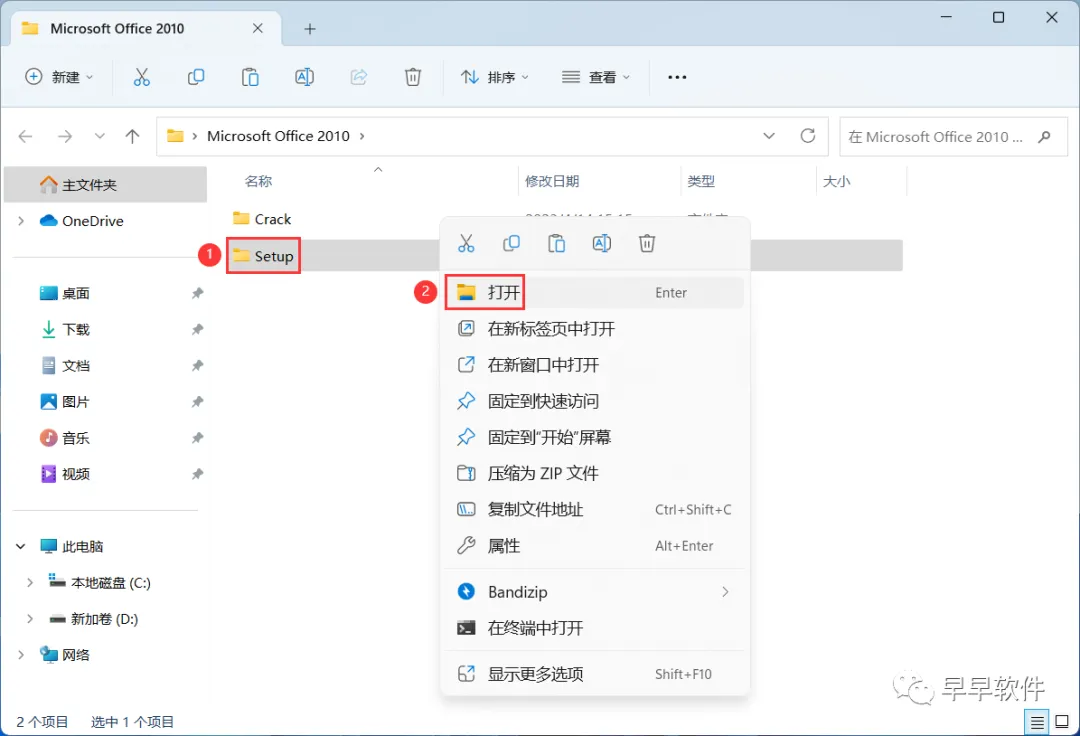1080x736 pixels.
Task: Sort by 修改日期 column header
Action: [x=552, y=182]
